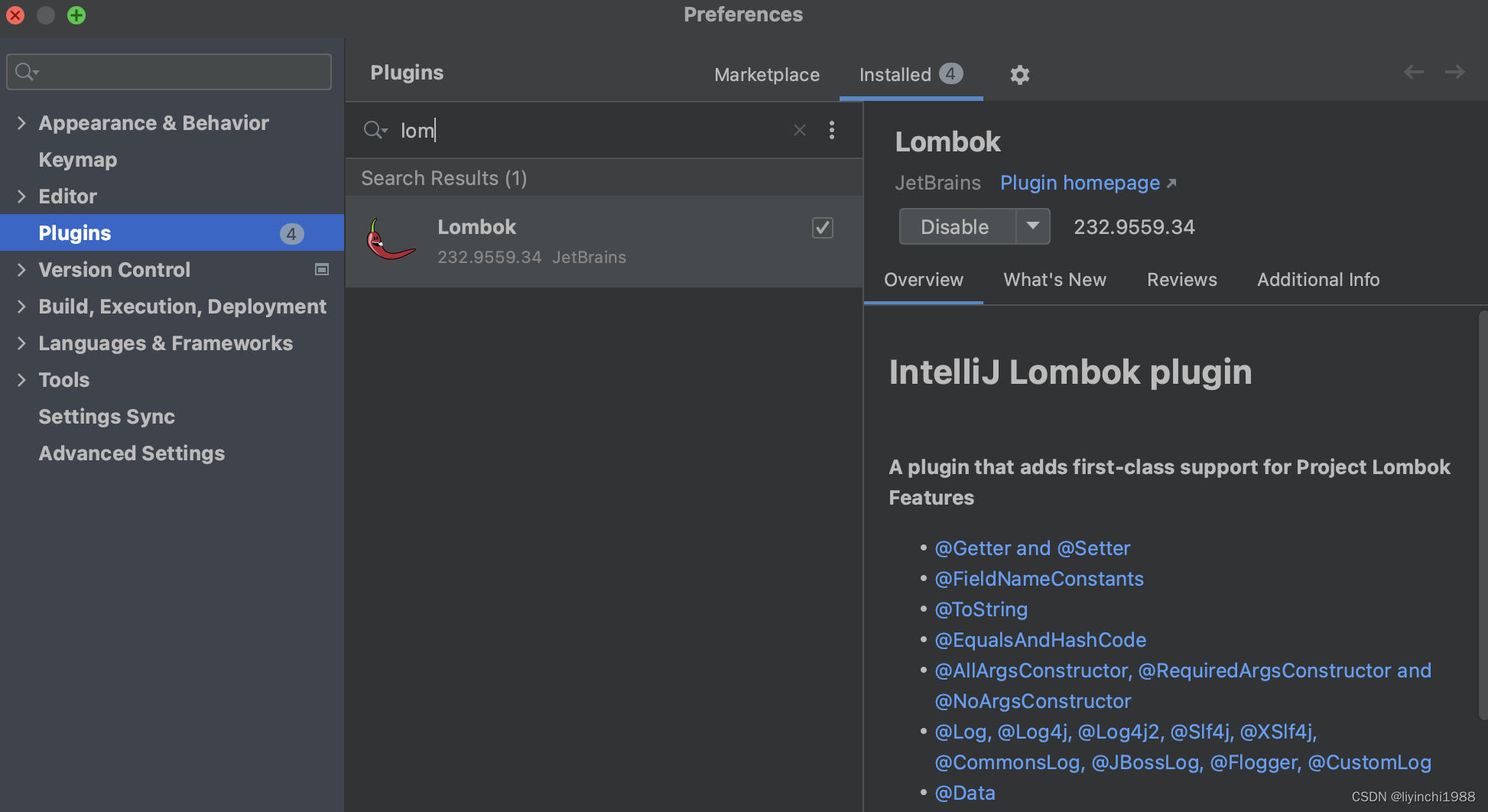Click the @Data feature link
Image resolution: width=1488 pixels, height=812 pixels.
pyautogui.click(x=965, y=793)
